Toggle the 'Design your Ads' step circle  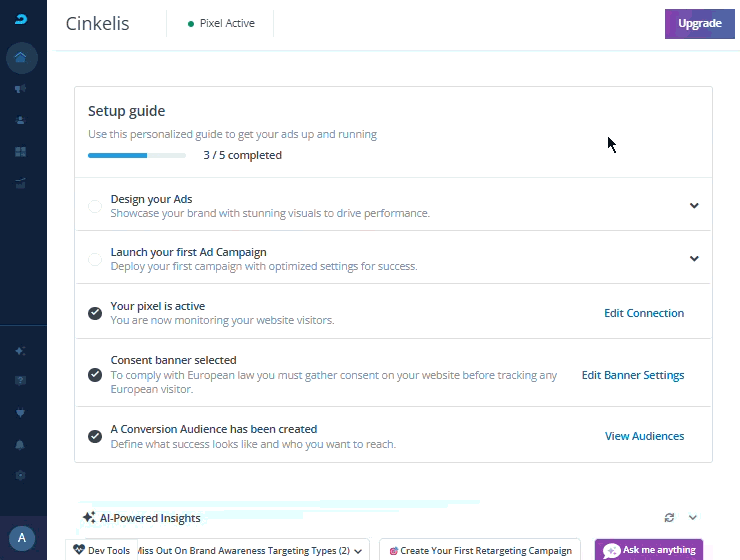(95, 206)
